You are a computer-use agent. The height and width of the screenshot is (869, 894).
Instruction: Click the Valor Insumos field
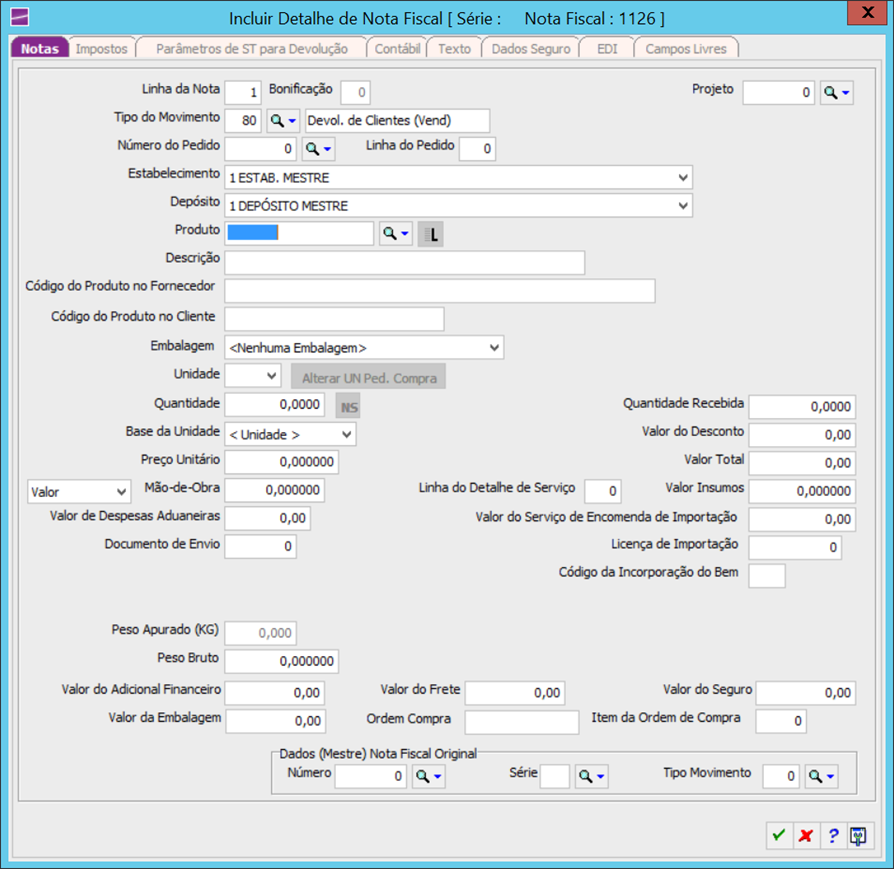coord(802,491)
